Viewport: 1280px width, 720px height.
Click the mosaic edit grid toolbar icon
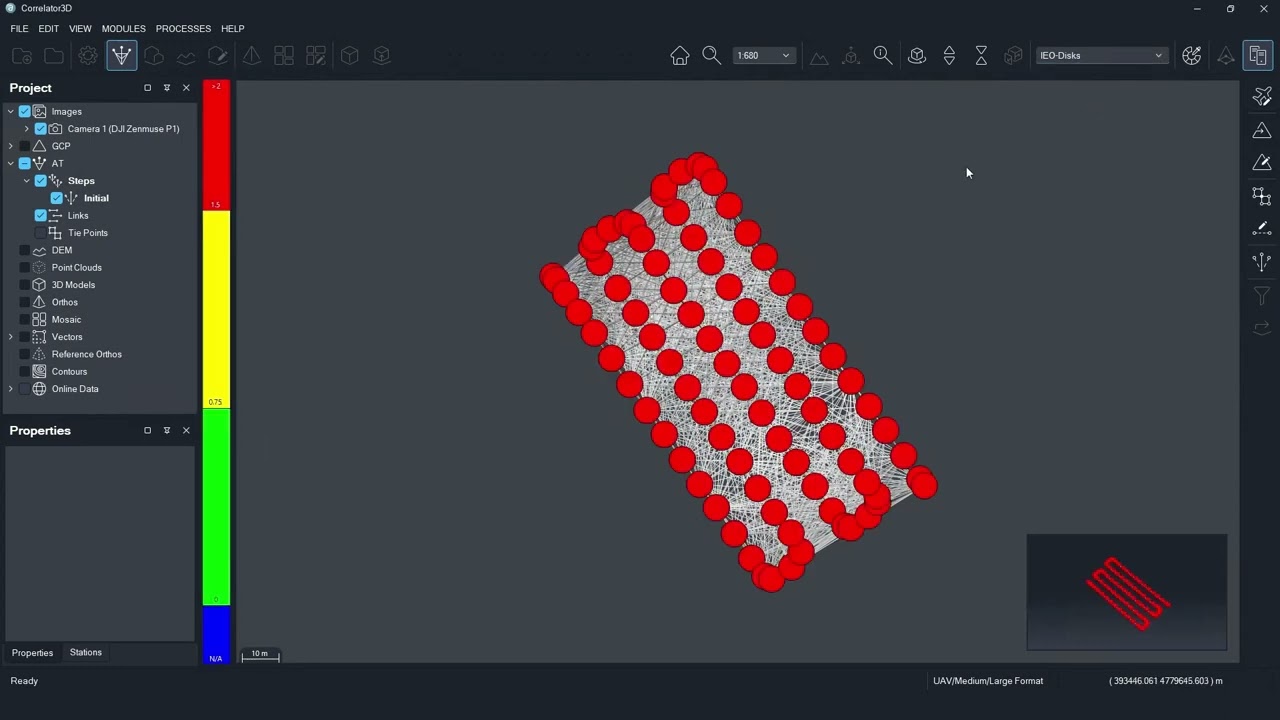pos(316,56)
